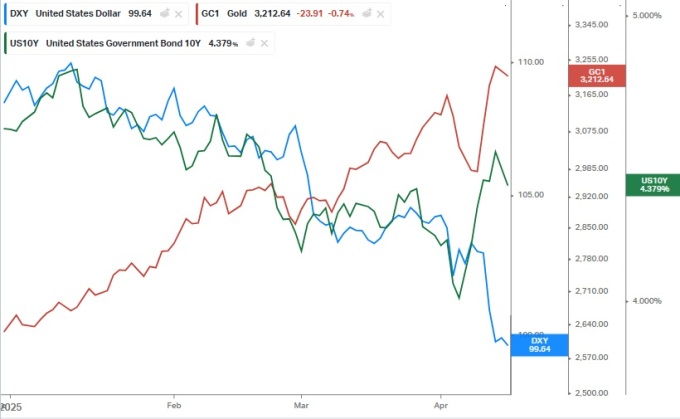The image size is (680, 419).
Task: Click the red GC1 color bar in legend
Action: pos(199,14)
